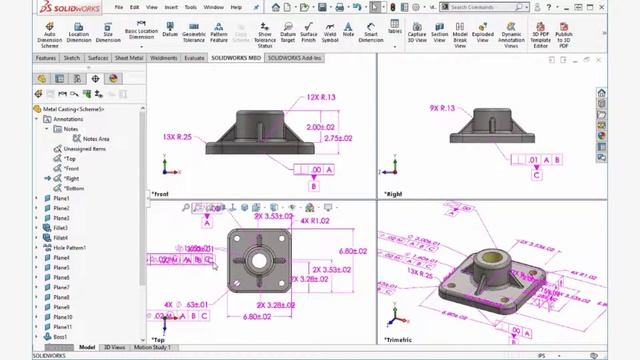
Task: Add a Datum annotation
Action: tap(170, 30)
